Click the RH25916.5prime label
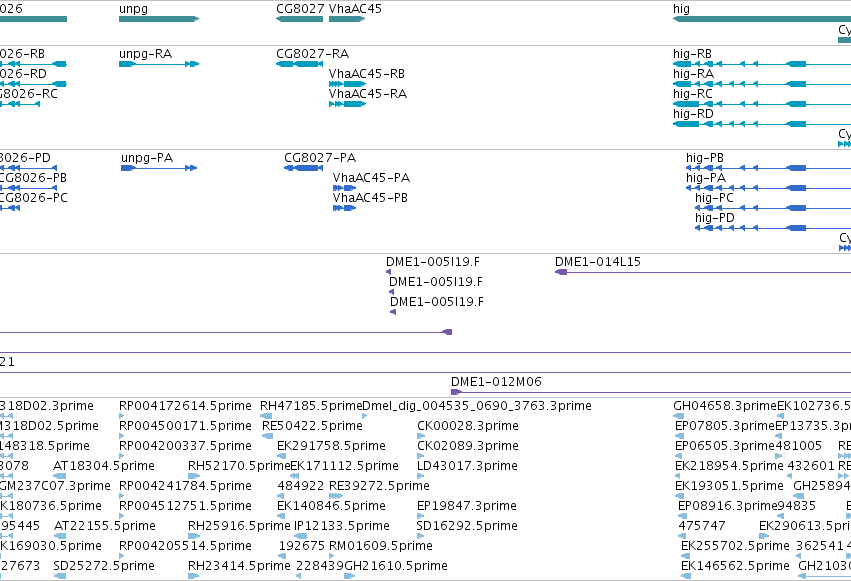Image resolution: width=851 pixels, height=581 pixels. tap(239, 526)
